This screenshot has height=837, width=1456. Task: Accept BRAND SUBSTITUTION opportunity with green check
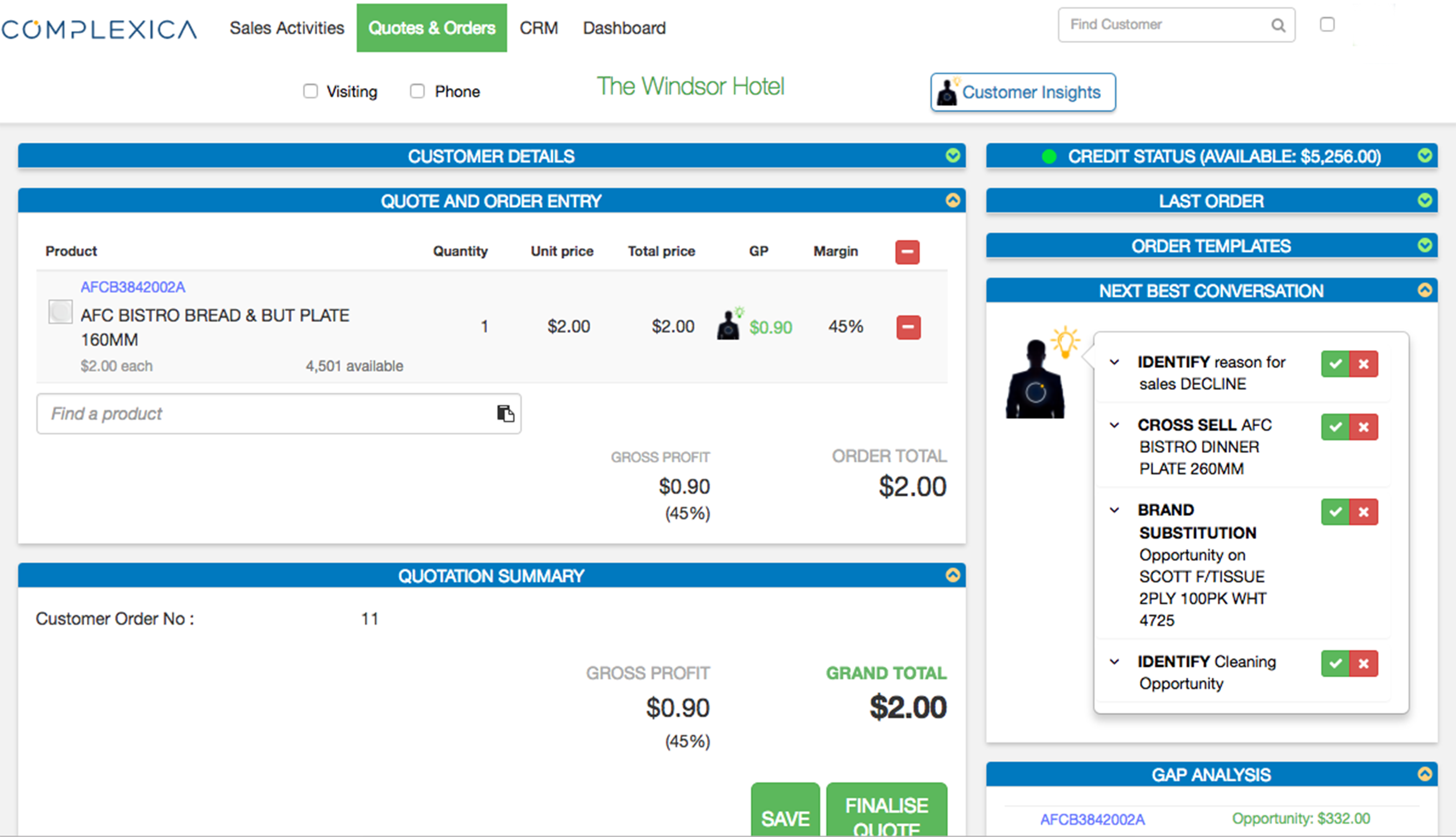pyautogui.click(x=1335, y=512)
